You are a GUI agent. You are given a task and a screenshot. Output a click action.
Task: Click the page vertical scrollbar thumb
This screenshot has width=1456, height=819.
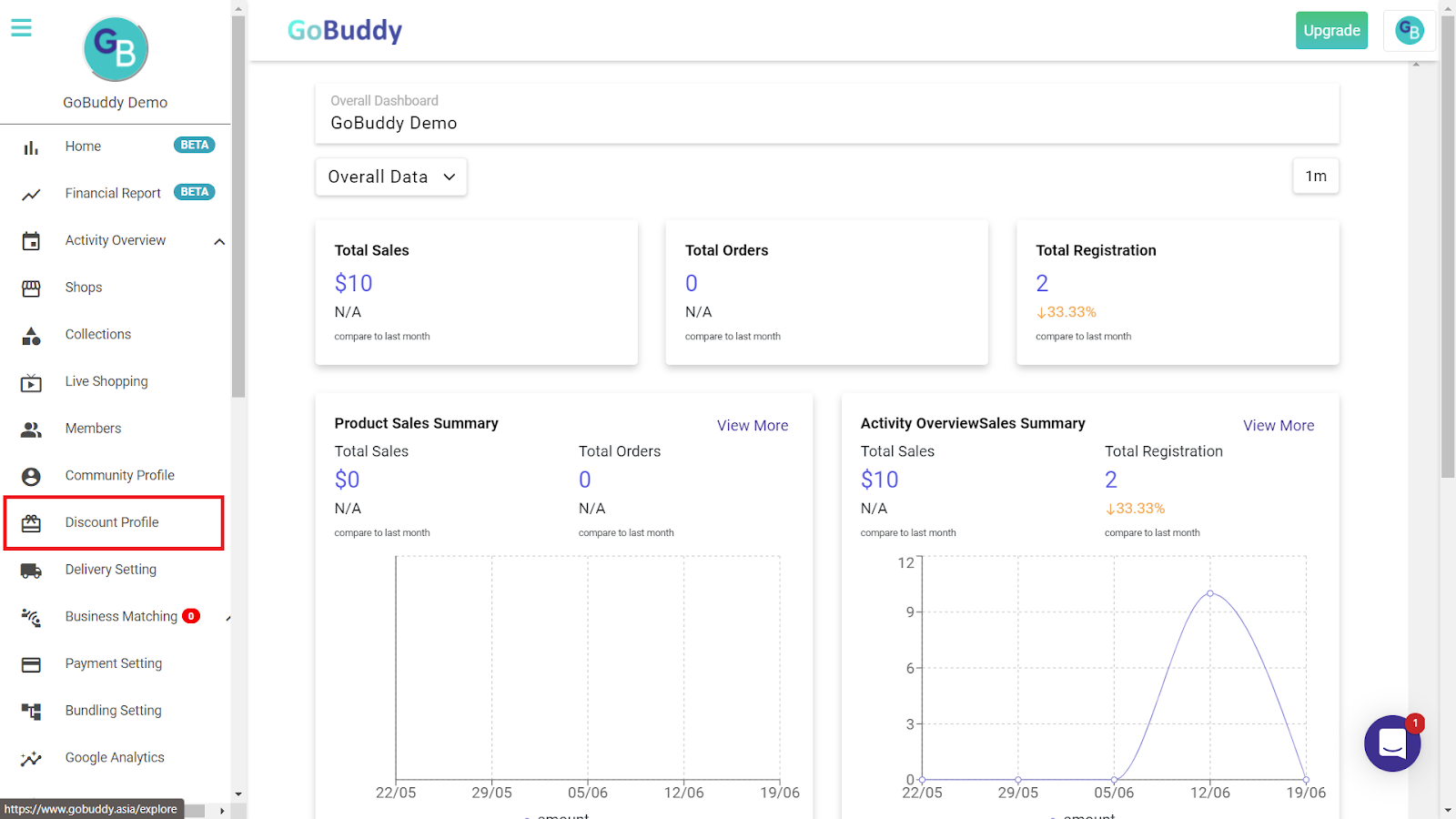1448,246
